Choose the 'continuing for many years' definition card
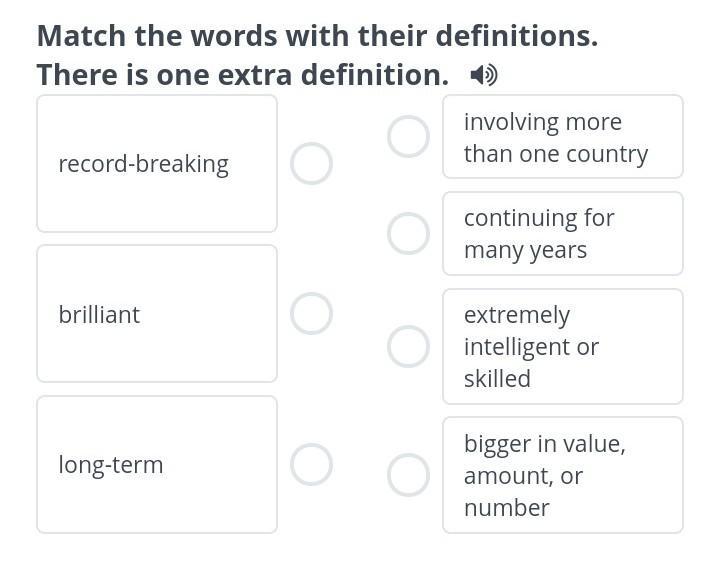 pyautogui.click(x=562, y=233)
